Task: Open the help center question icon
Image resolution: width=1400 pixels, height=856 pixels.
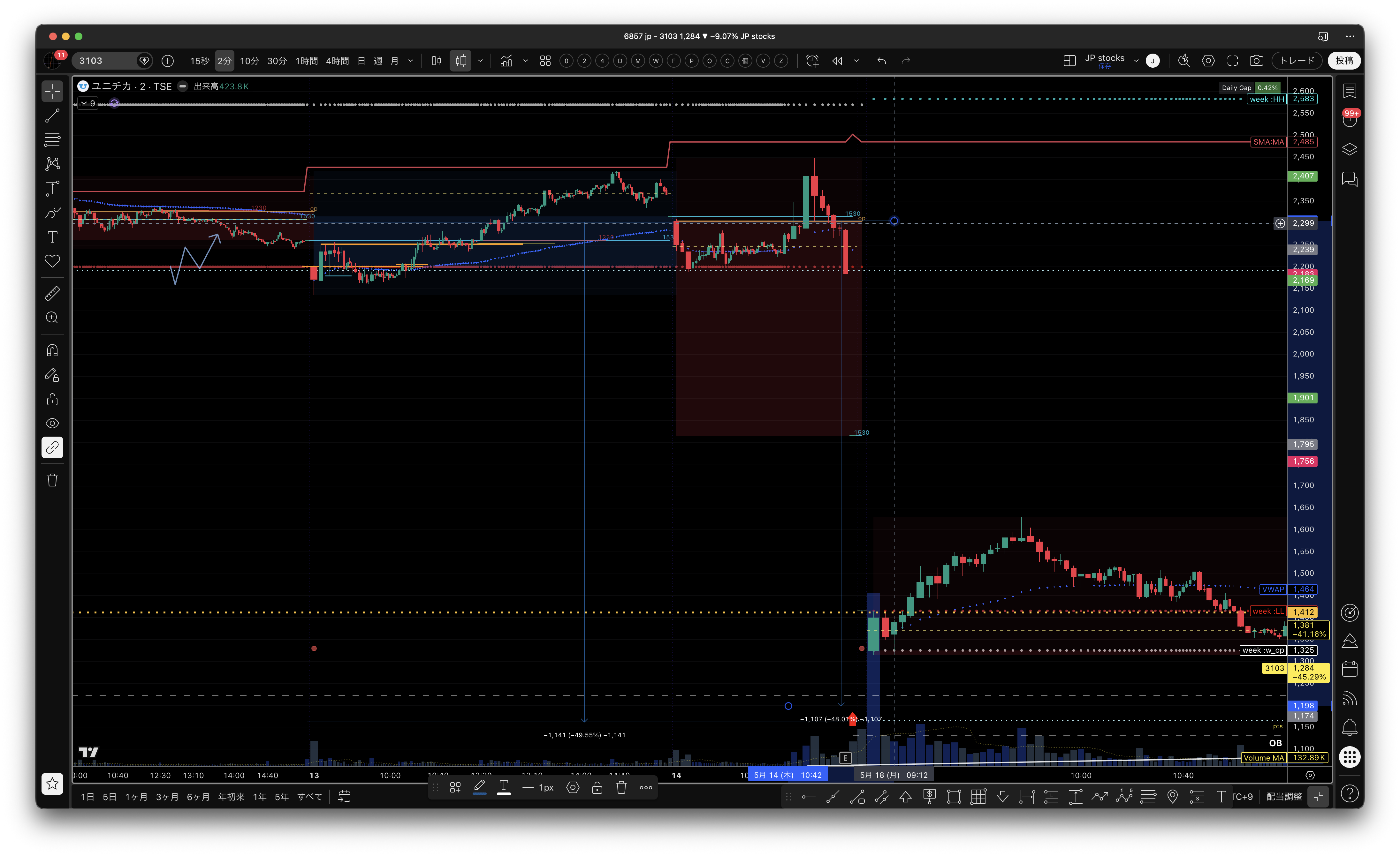Action: [x=1350, y=793]
